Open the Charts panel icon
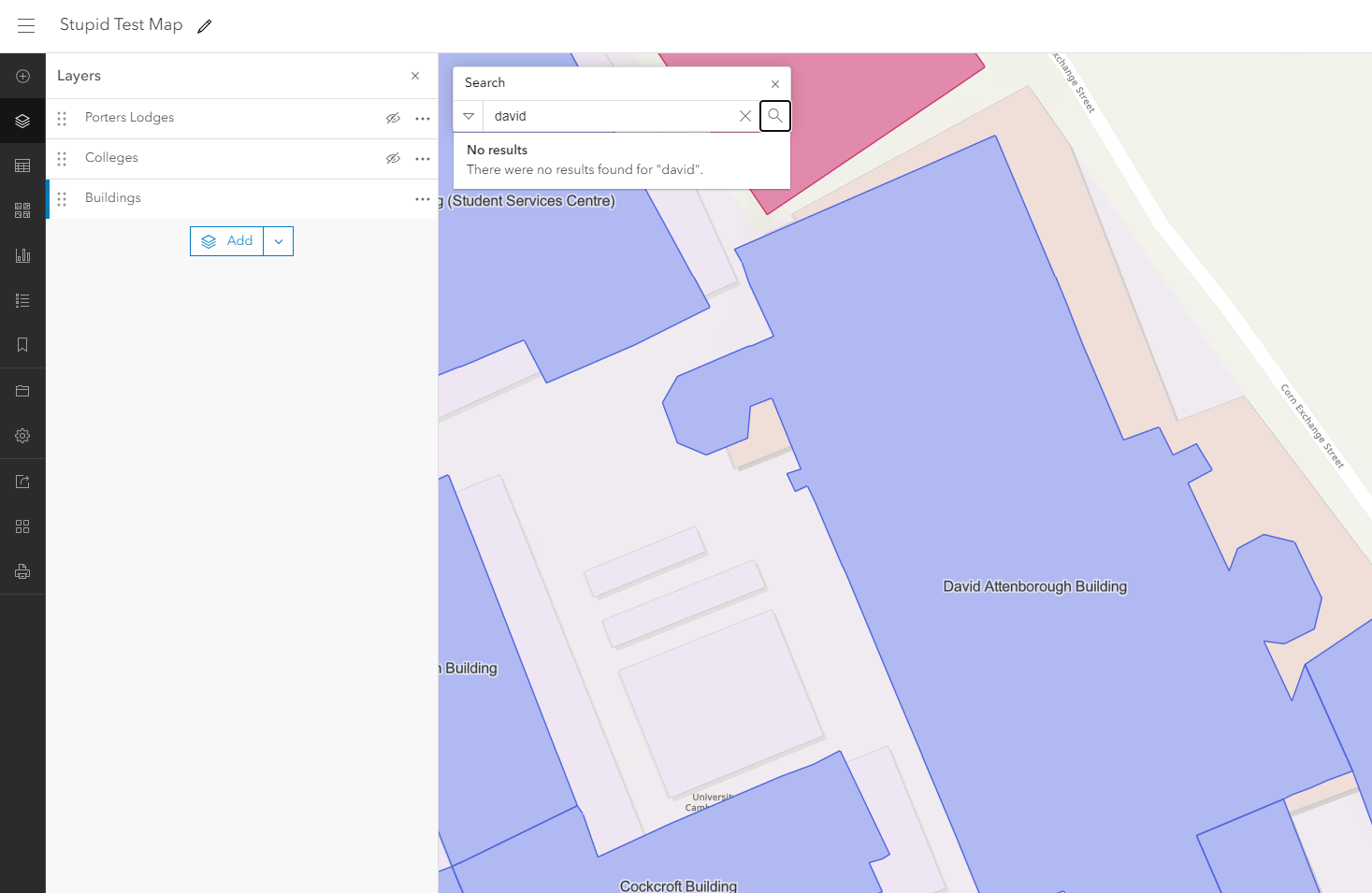This screenshot has width=1372, height=893. [22, 254]
